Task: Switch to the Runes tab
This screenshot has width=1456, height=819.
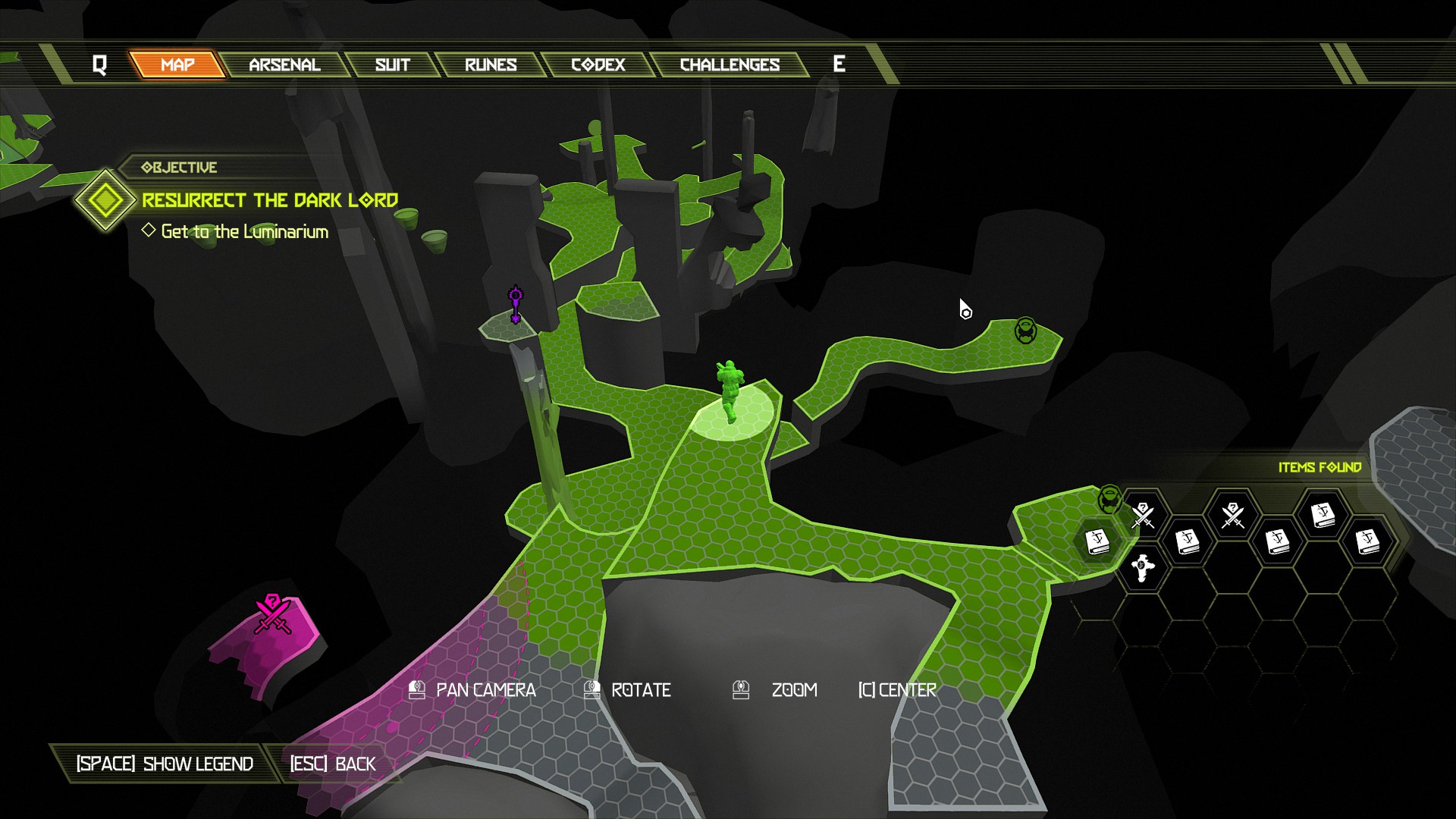Action: click(x=491, y=64)
